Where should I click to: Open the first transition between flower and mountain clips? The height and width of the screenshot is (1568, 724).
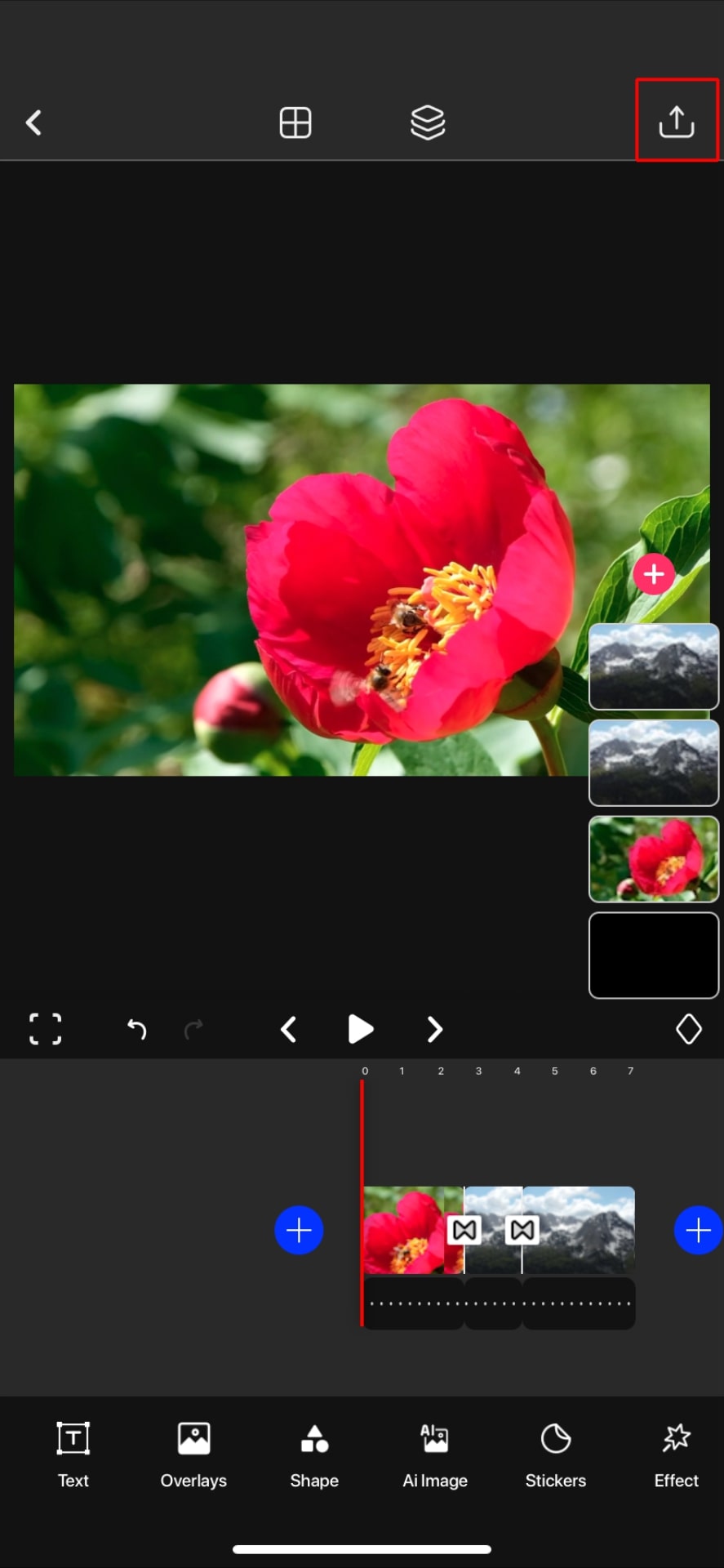pos(464,1230)
